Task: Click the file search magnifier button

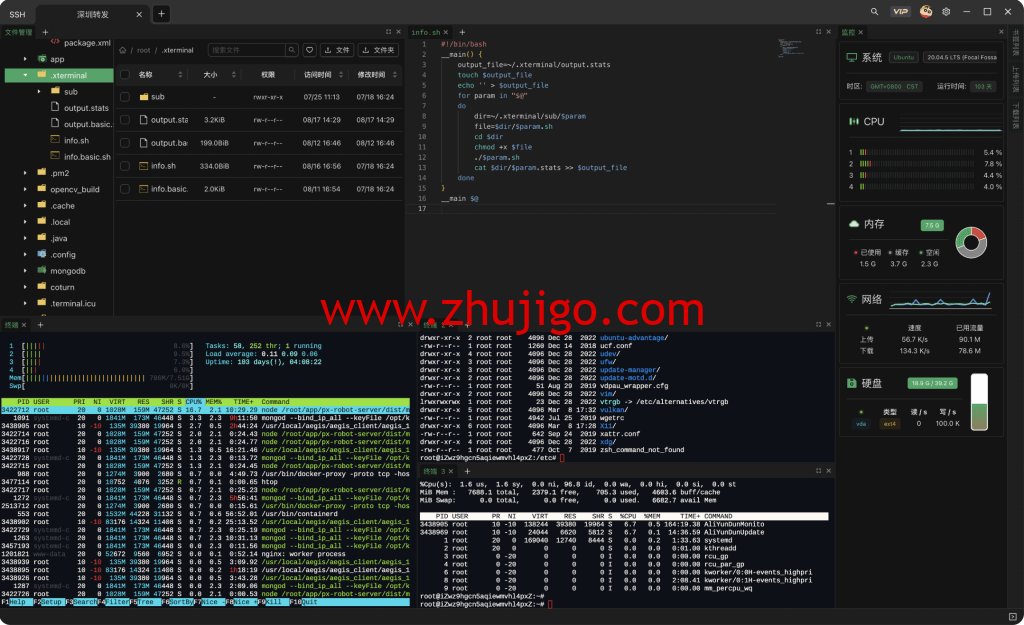Action: coord(292,50)
